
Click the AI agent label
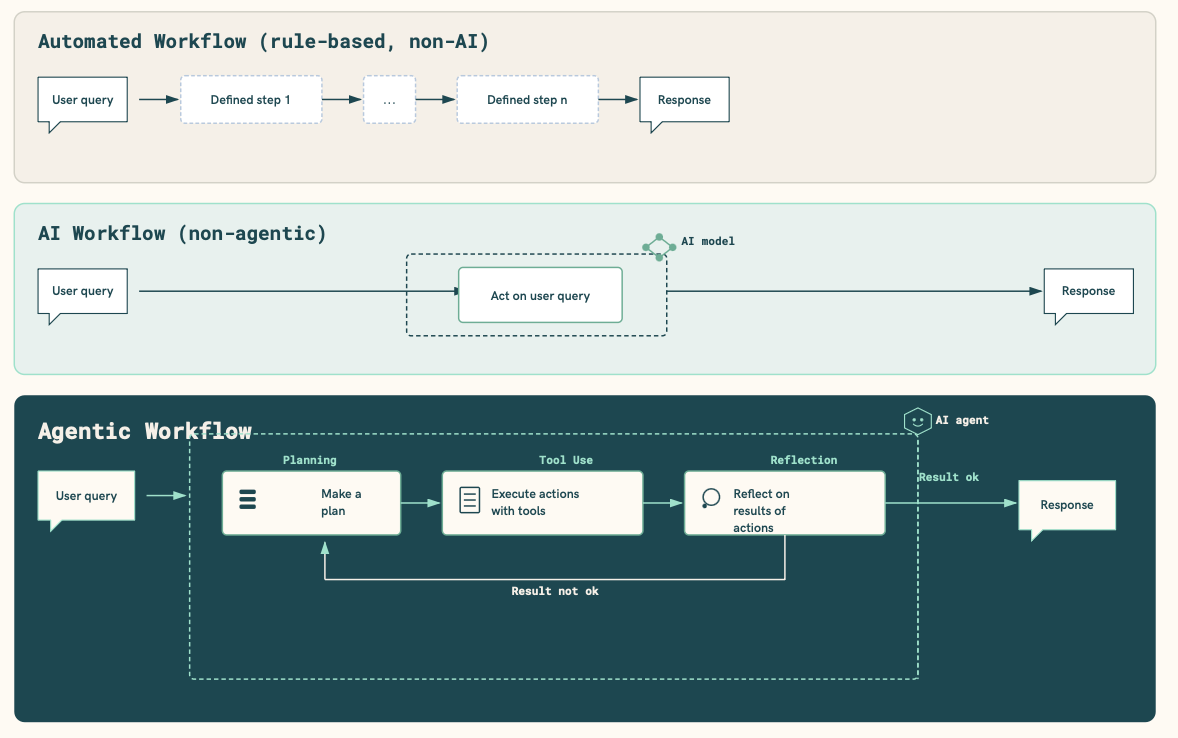(x=962, y=420)
